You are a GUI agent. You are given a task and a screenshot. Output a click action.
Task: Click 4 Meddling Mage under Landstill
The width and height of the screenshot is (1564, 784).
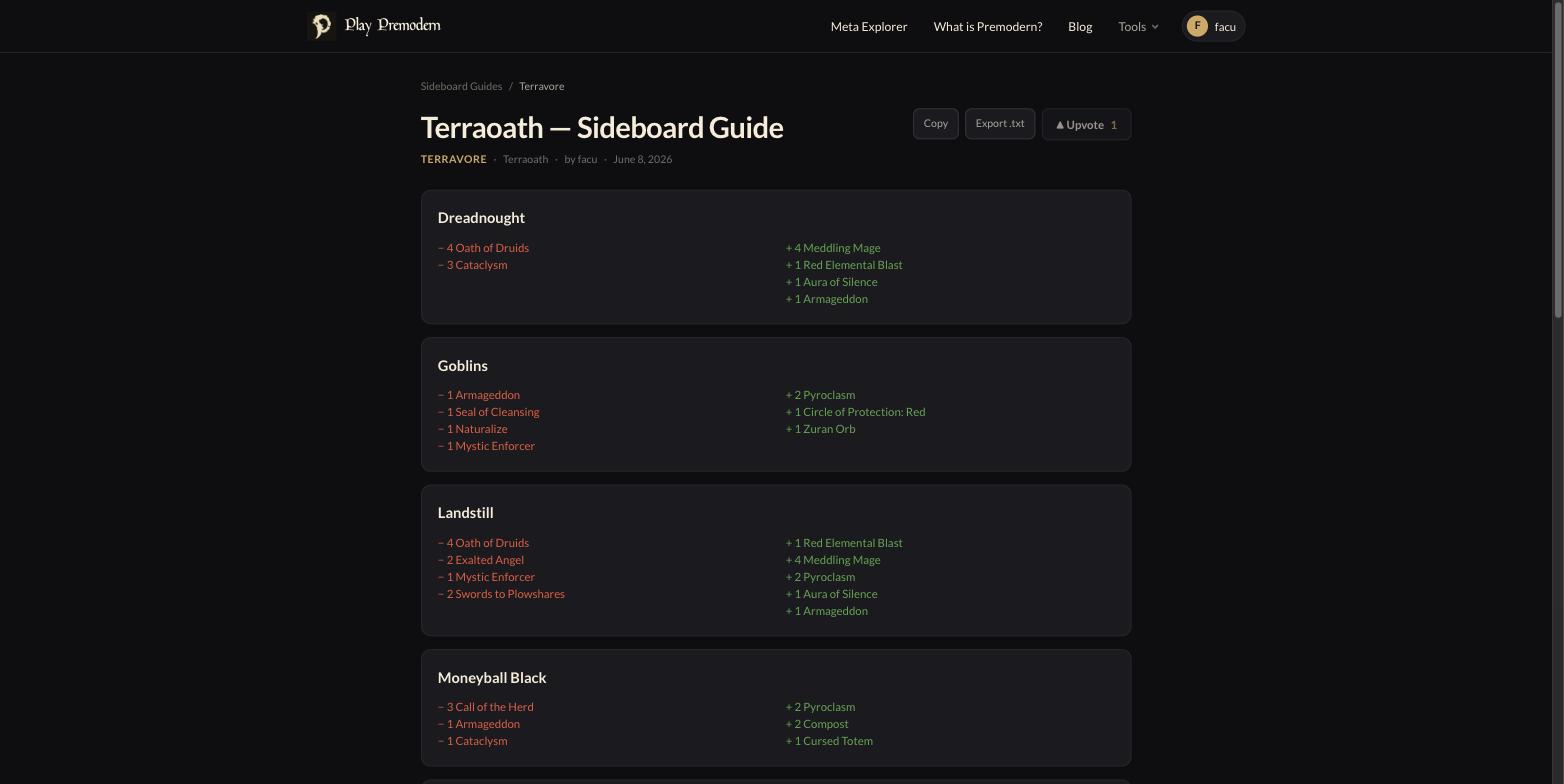pyautogui.click(x=833, y=560)
